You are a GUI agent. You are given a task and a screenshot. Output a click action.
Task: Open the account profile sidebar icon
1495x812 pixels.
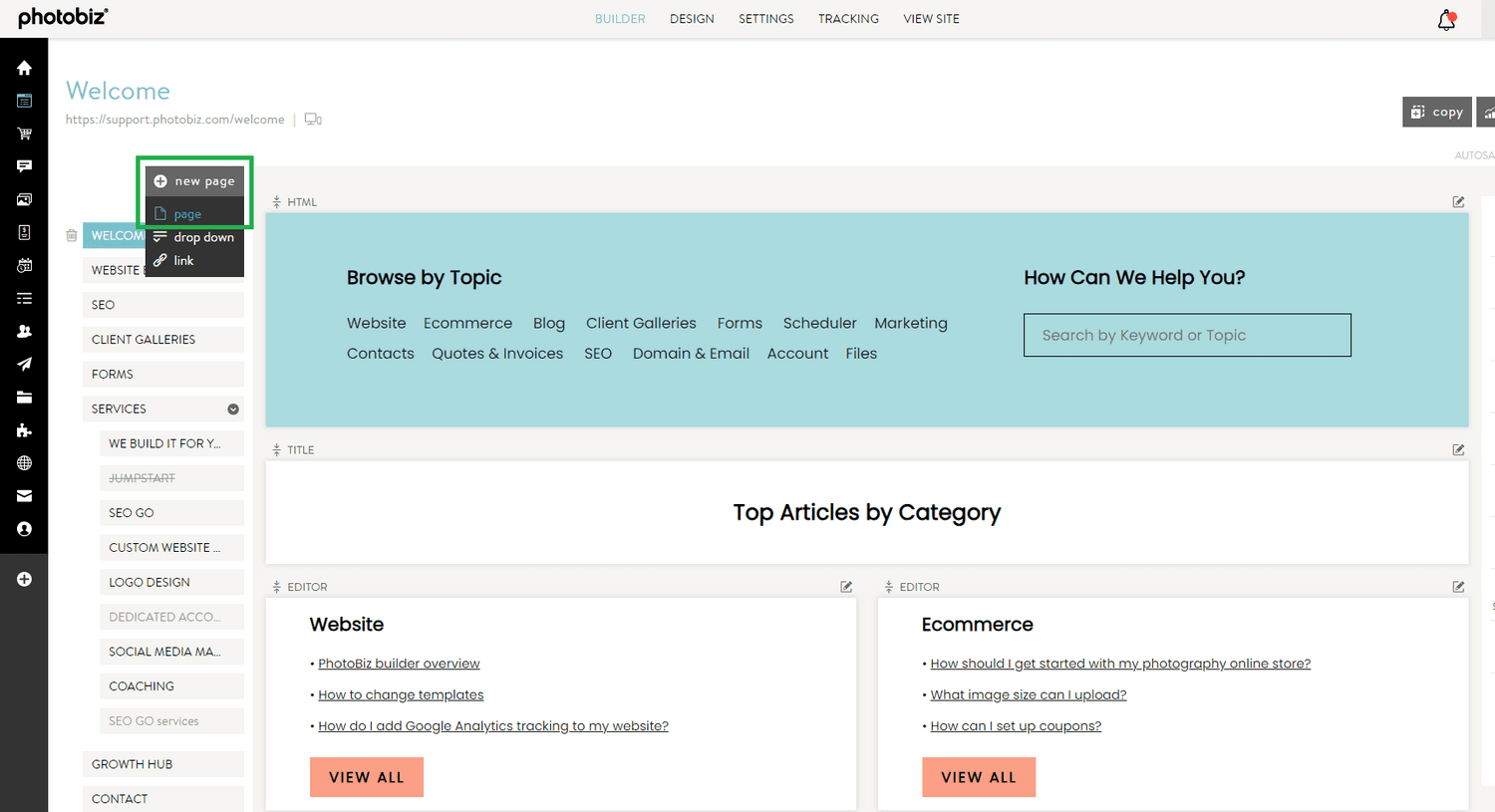coord(24,529)
